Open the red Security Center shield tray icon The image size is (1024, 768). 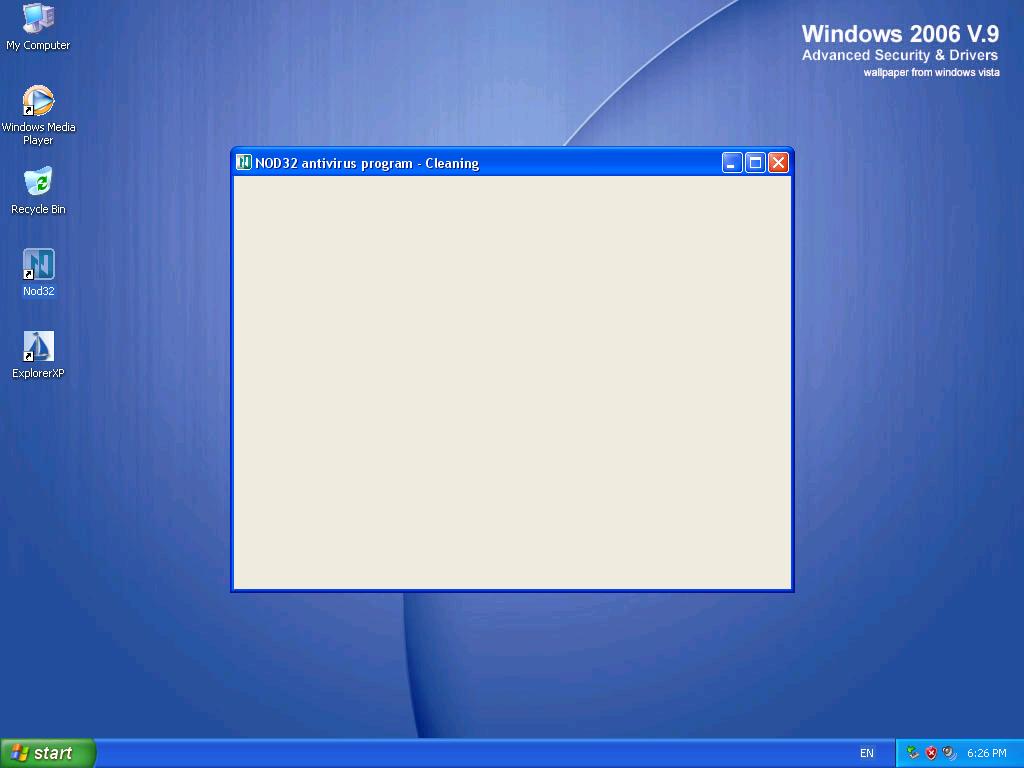(931, 753)
